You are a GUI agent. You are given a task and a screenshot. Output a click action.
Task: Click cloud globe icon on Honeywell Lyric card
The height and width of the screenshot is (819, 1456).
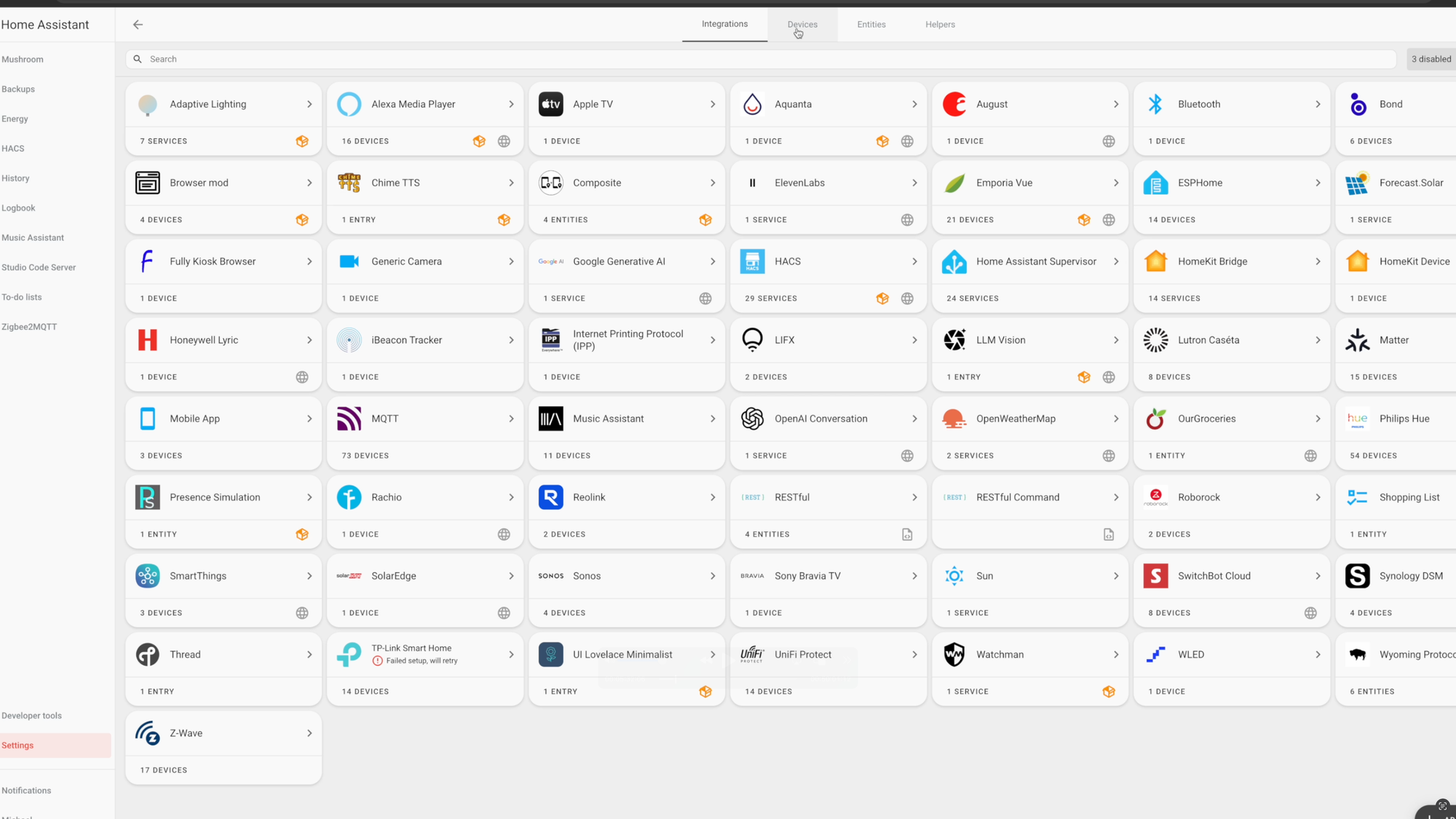[x=302, y=377]
